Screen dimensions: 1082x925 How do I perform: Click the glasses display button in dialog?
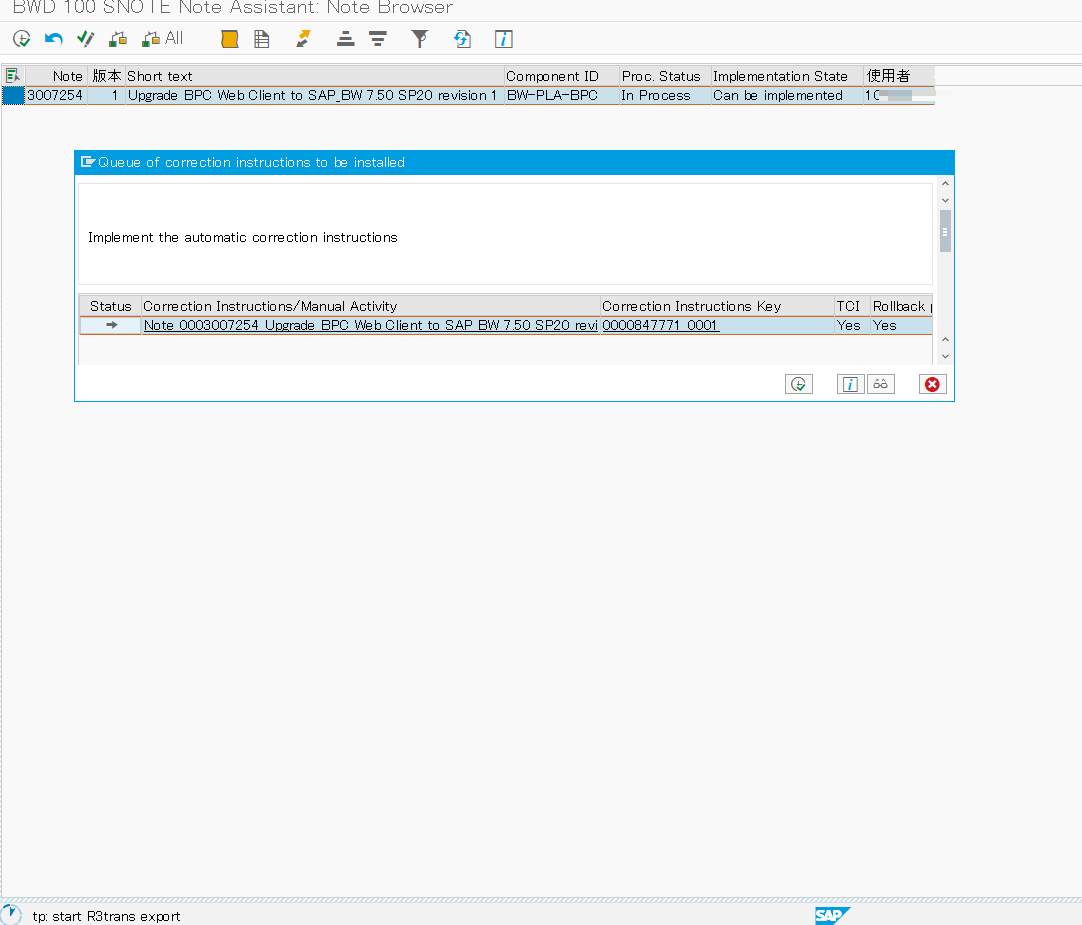(881, 384)
